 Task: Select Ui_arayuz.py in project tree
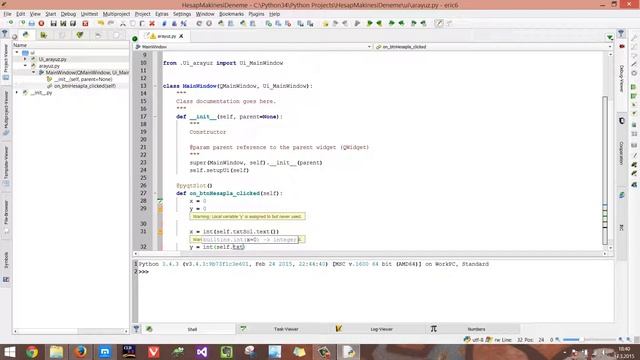tap(52, 59)
